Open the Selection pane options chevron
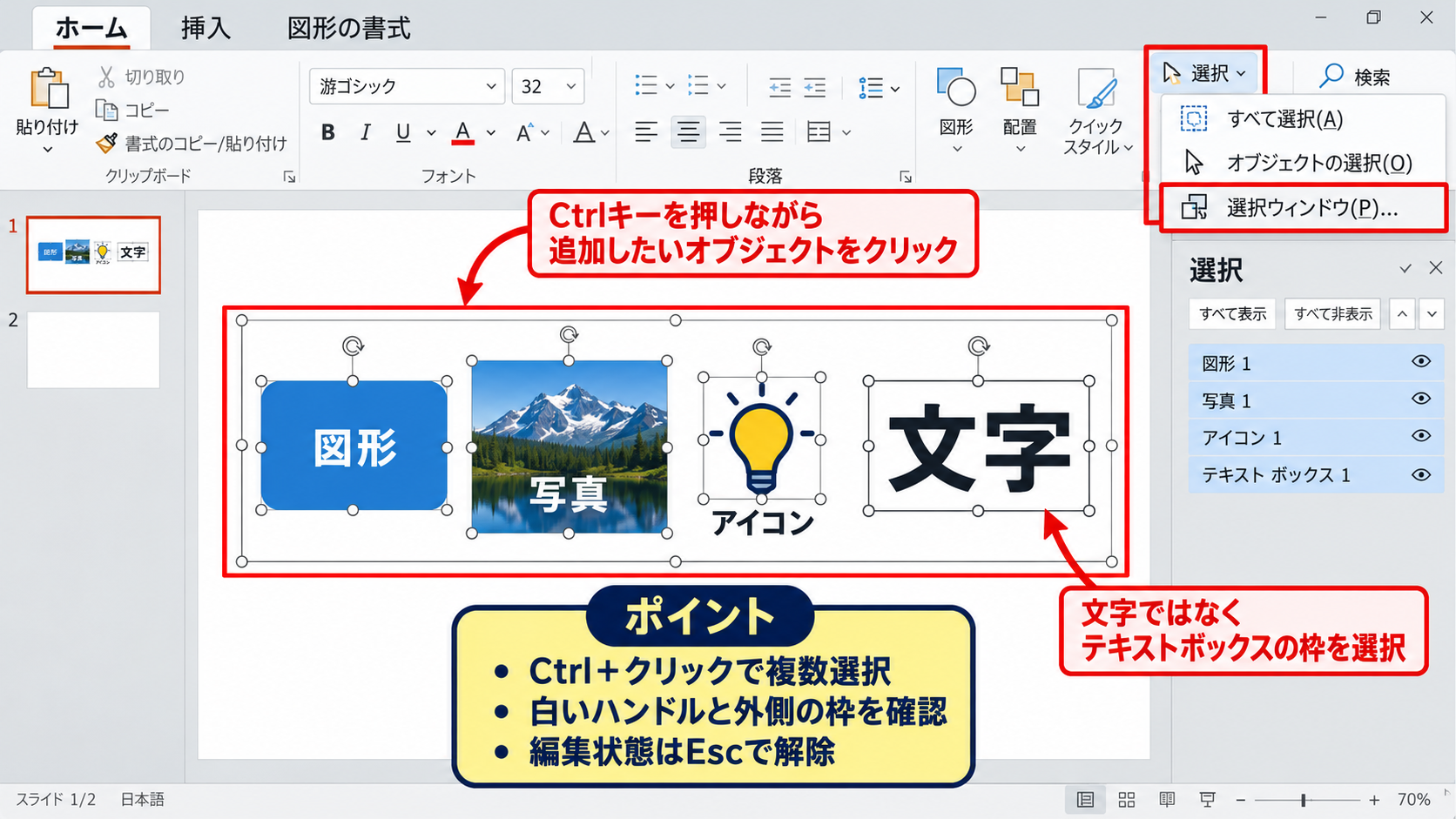 (1405, 269)
